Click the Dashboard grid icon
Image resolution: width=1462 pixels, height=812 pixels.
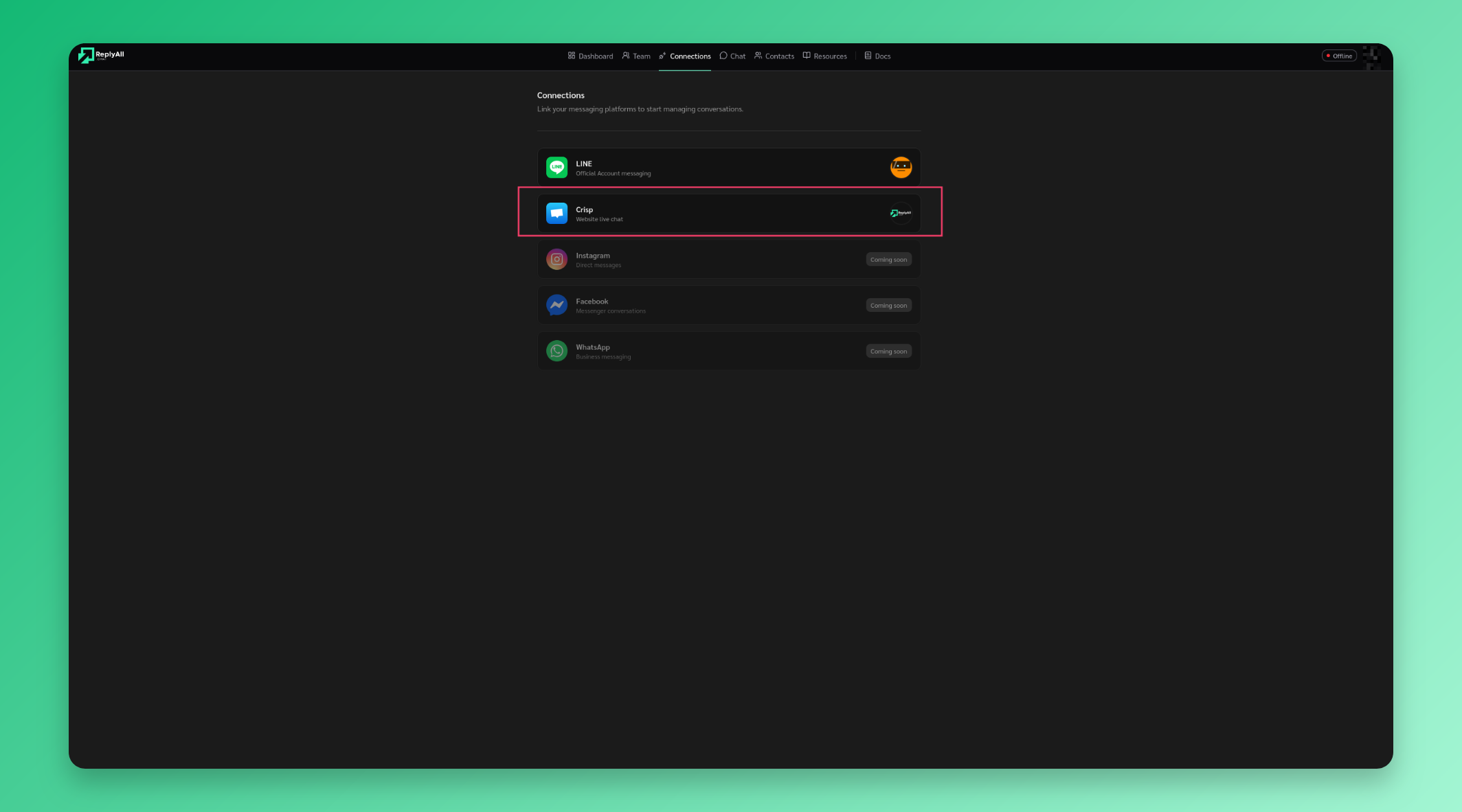click(571, 56)
